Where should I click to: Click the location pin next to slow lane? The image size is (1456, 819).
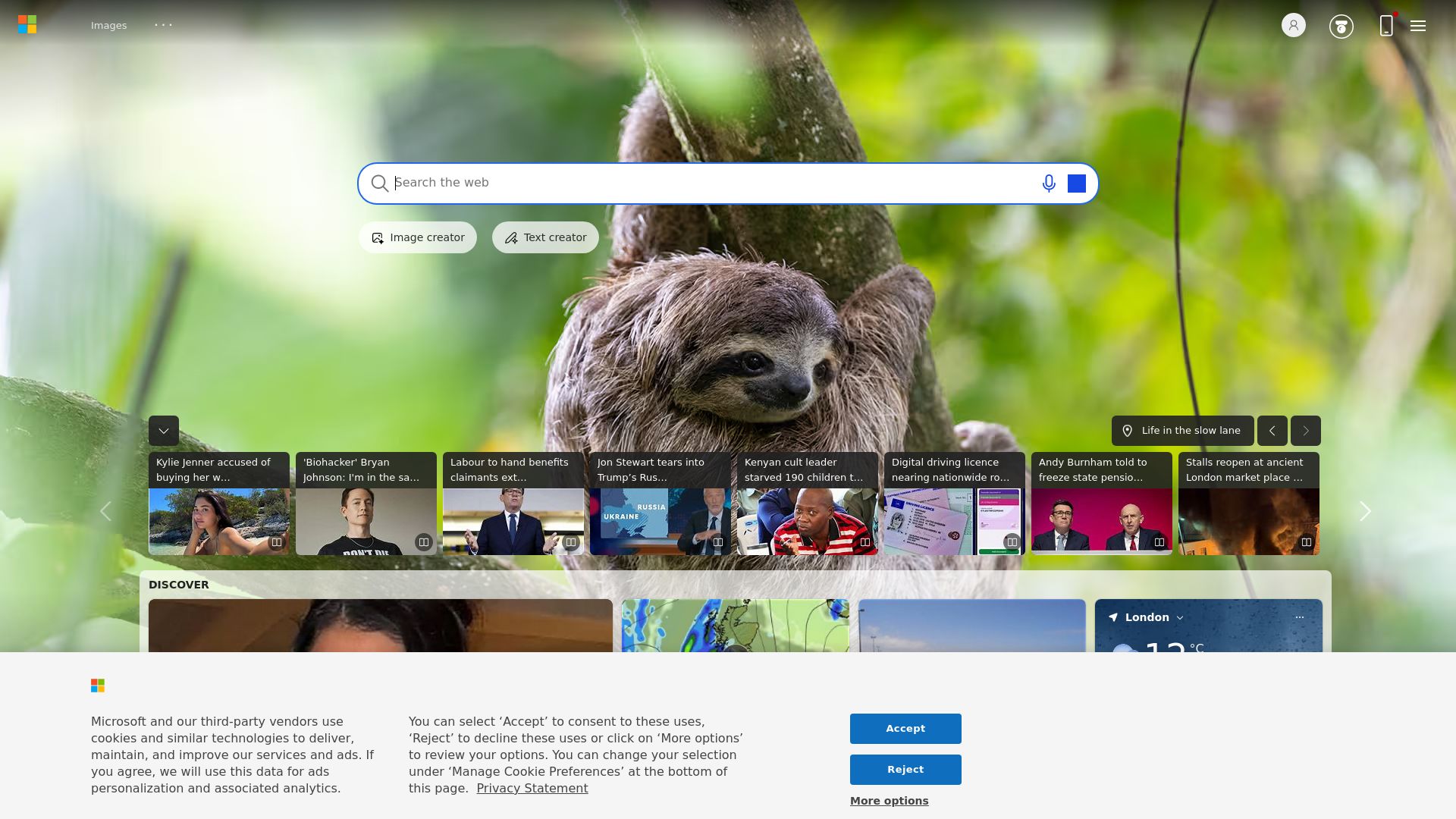1128,431
